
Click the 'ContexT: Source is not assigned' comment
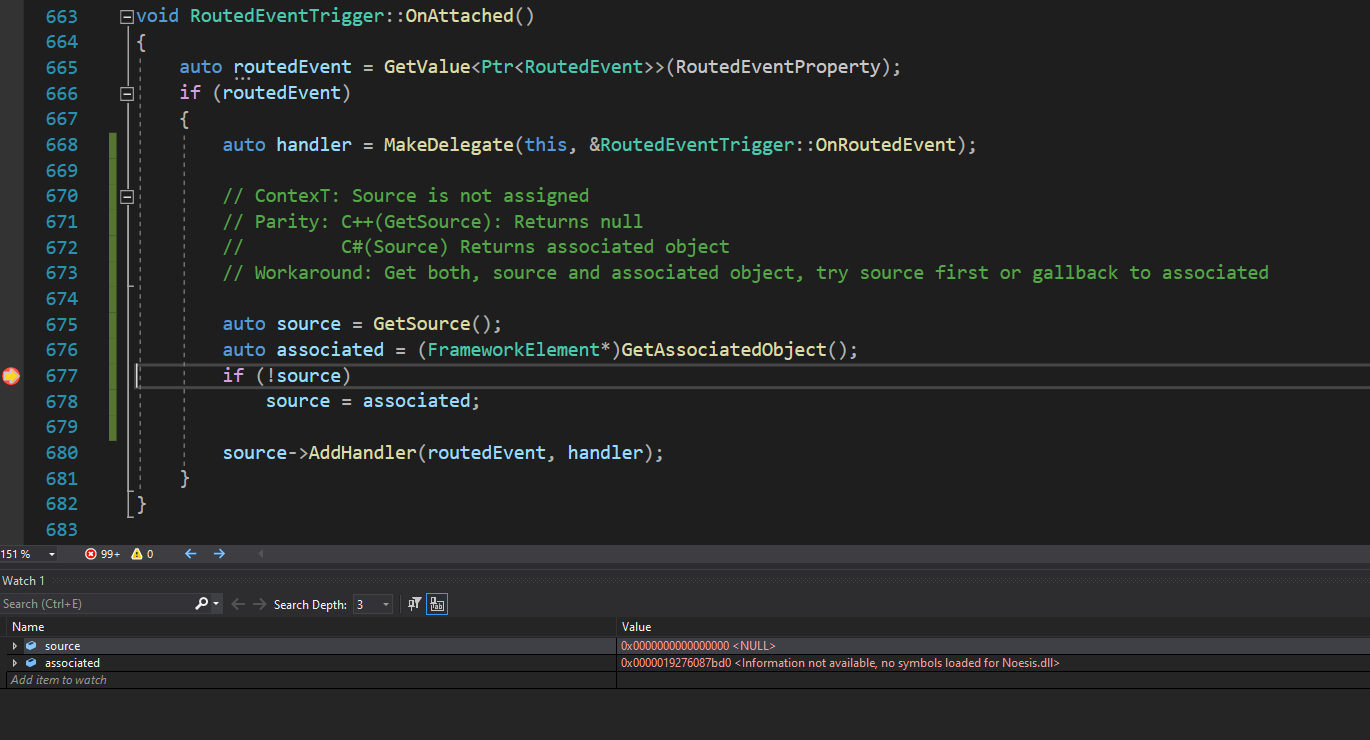point(406,196)
